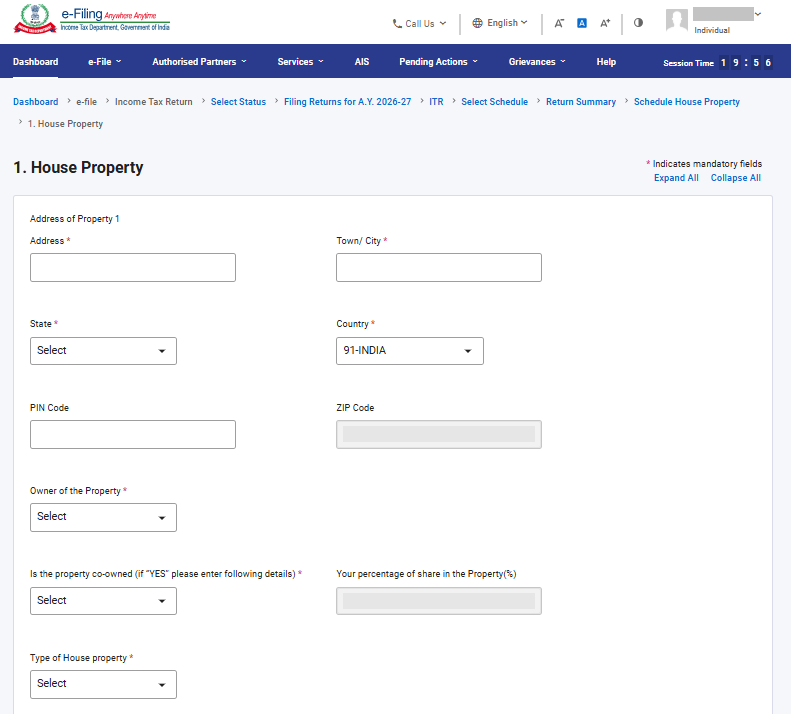Click the Collapse All link
The height and width of the screenshot is (714, 791).
click(x=736, y=178)
